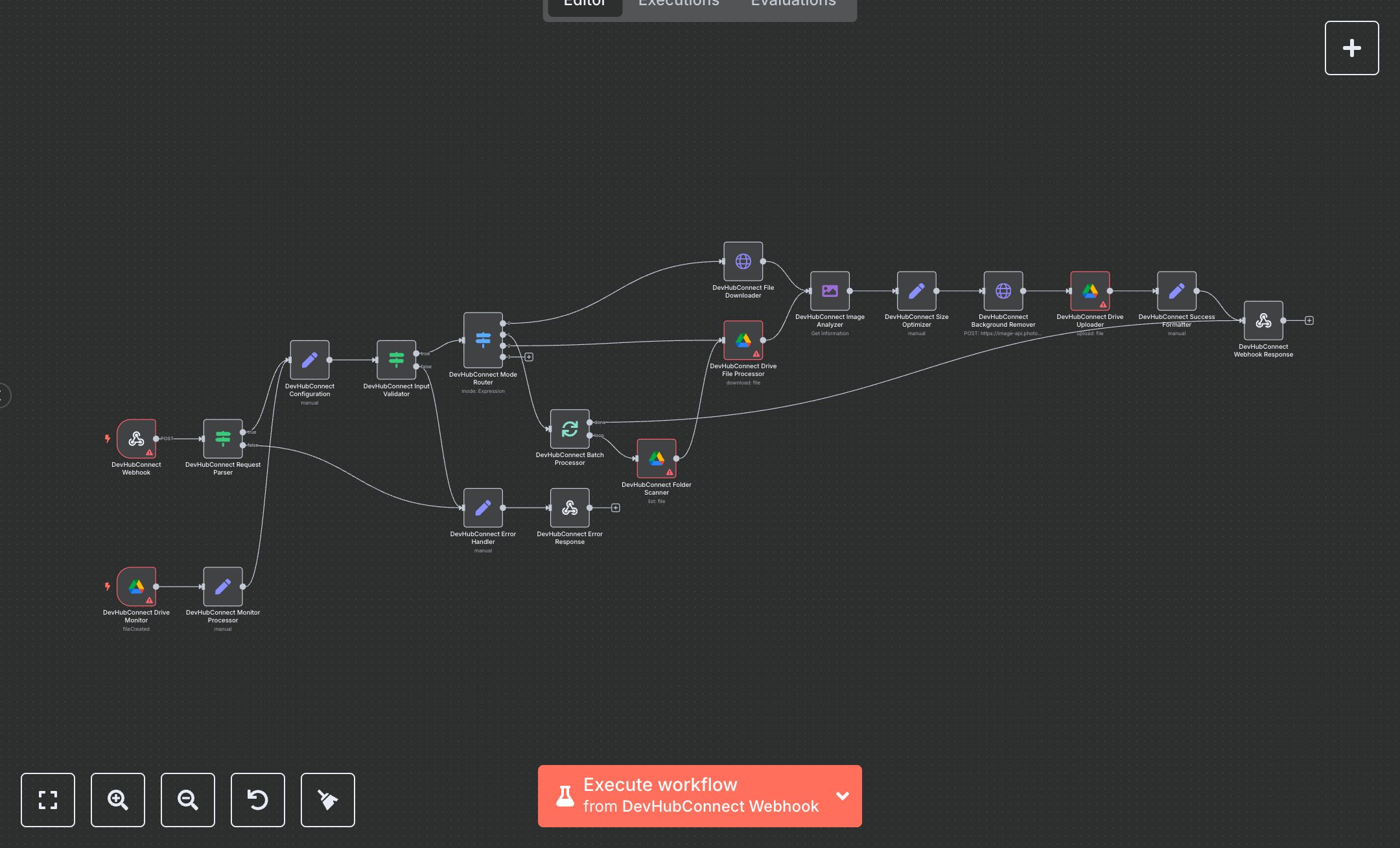Screen dimensions: 1400x848
Task: Open the DevHubConnect Mode Router switch node
Action: click(483, 340)
